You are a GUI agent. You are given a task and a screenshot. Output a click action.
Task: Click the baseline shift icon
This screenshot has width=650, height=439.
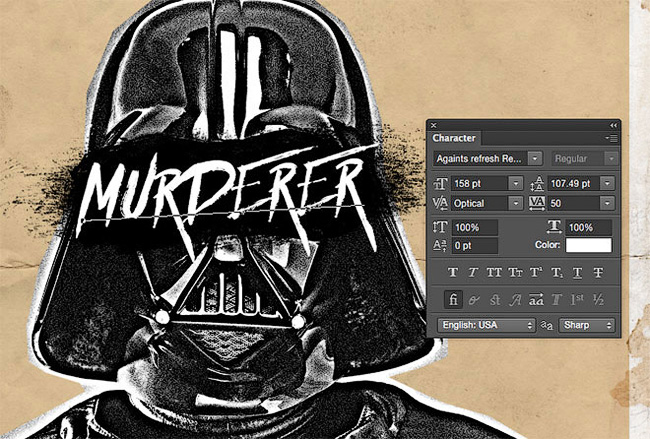point(439,245)
